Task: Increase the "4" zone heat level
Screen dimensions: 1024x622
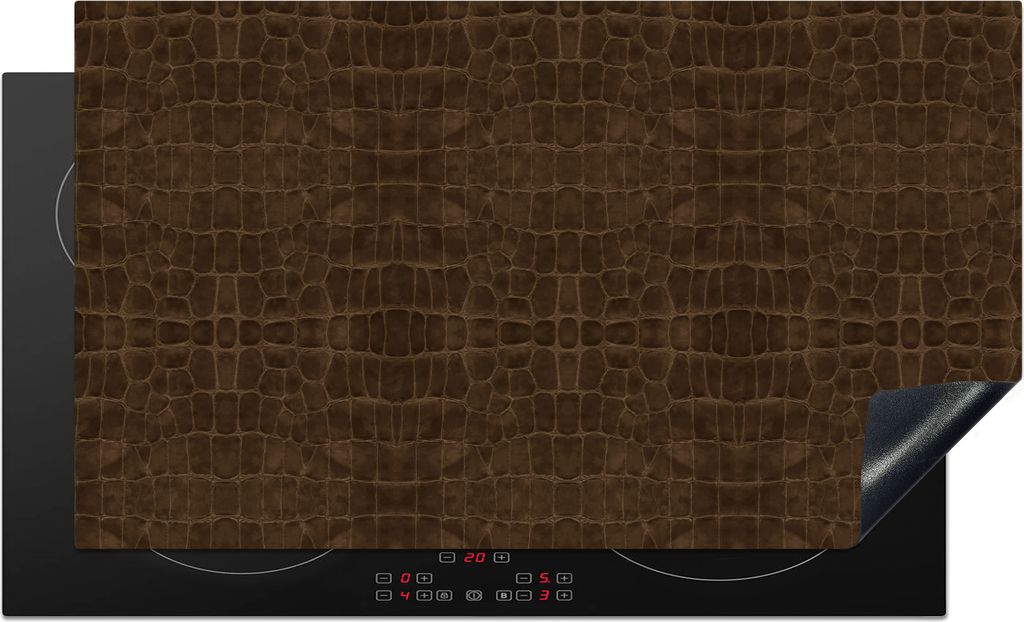Action: pos(423,595)
